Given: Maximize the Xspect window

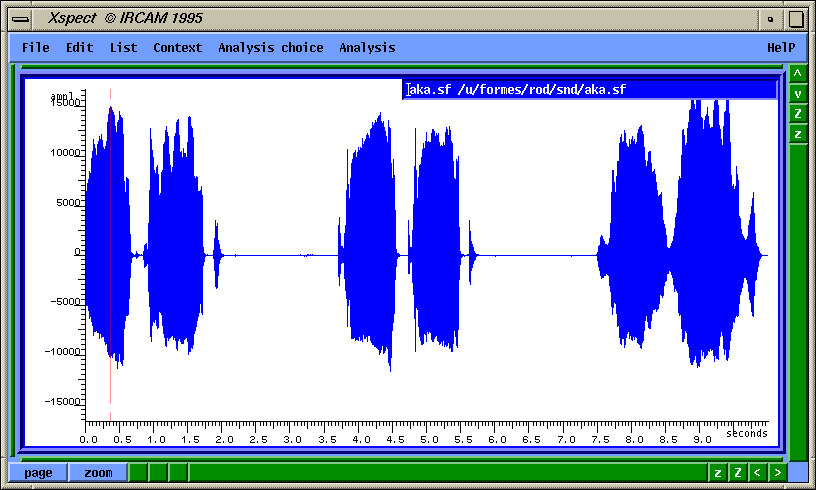Looking at the screenshot, I should (796, 19).
